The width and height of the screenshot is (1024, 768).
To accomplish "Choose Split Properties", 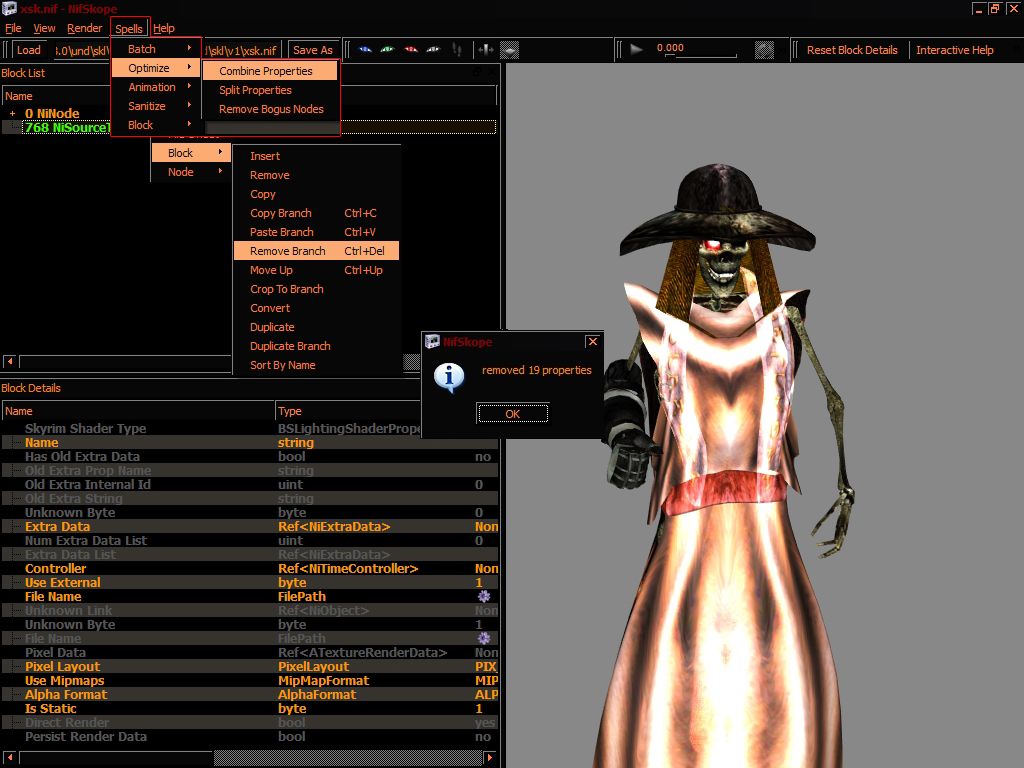I will point(270,89).
